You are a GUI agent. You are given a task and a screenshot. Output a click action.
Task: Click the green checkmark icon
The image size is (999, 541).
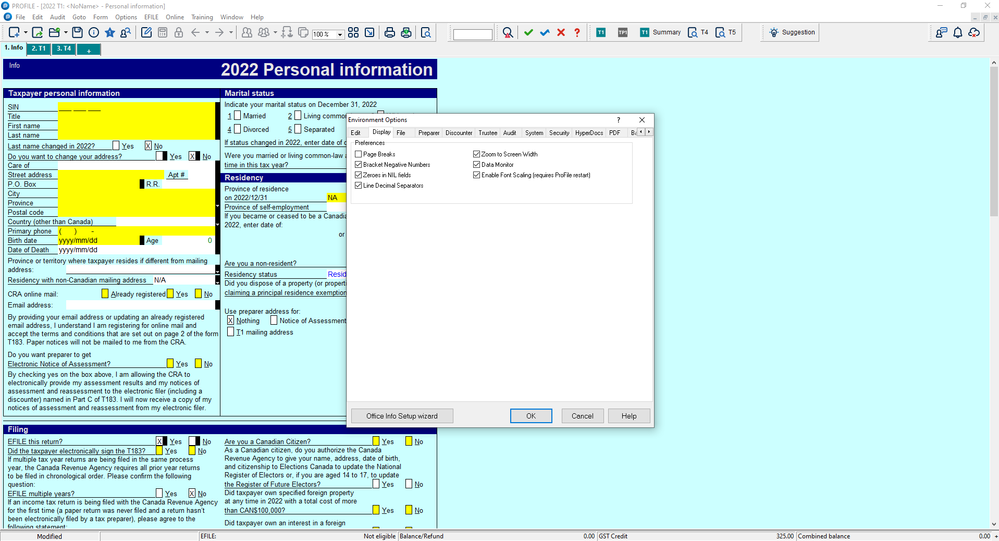tap(528, 32)
